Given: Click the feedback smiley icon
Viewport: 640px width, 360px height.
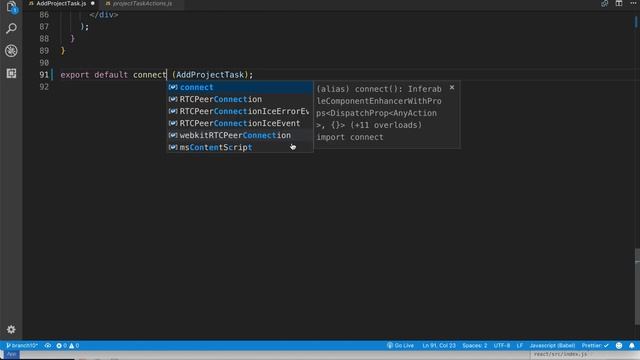Looking at the screenshot, I should (619, 345).
